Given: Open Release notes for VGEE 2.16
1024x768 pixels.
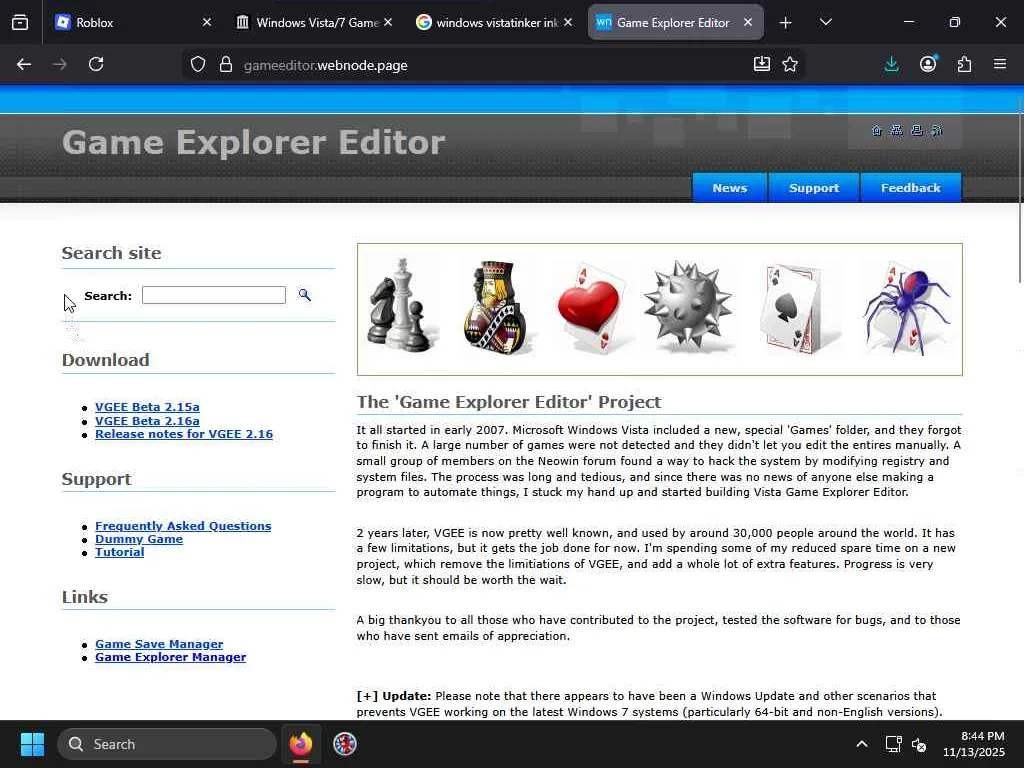Looking at the screenshot, I should coord(184,434).
